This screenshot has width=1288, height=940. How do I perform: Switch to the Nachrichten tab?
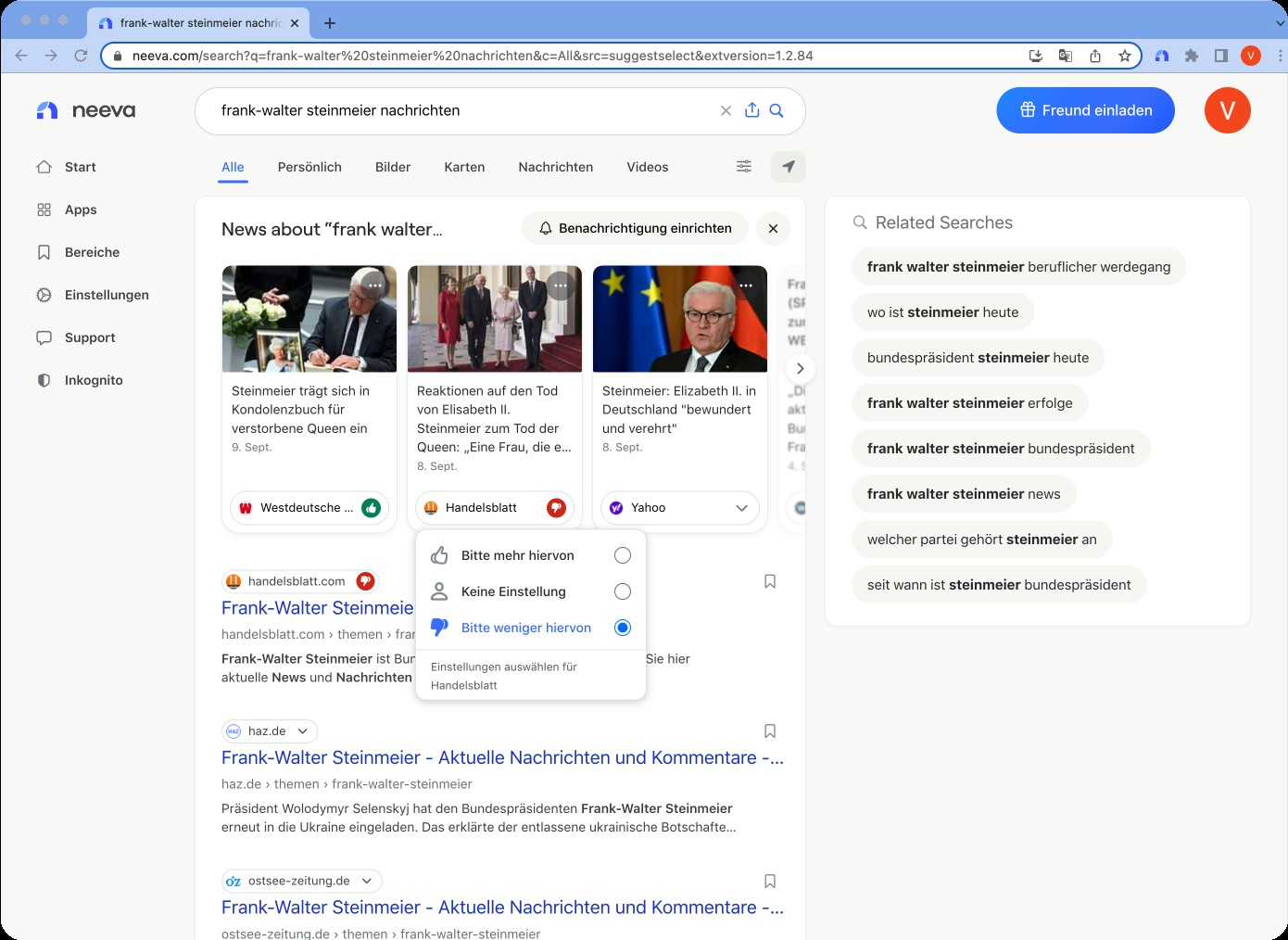click(x=556, y=167)
